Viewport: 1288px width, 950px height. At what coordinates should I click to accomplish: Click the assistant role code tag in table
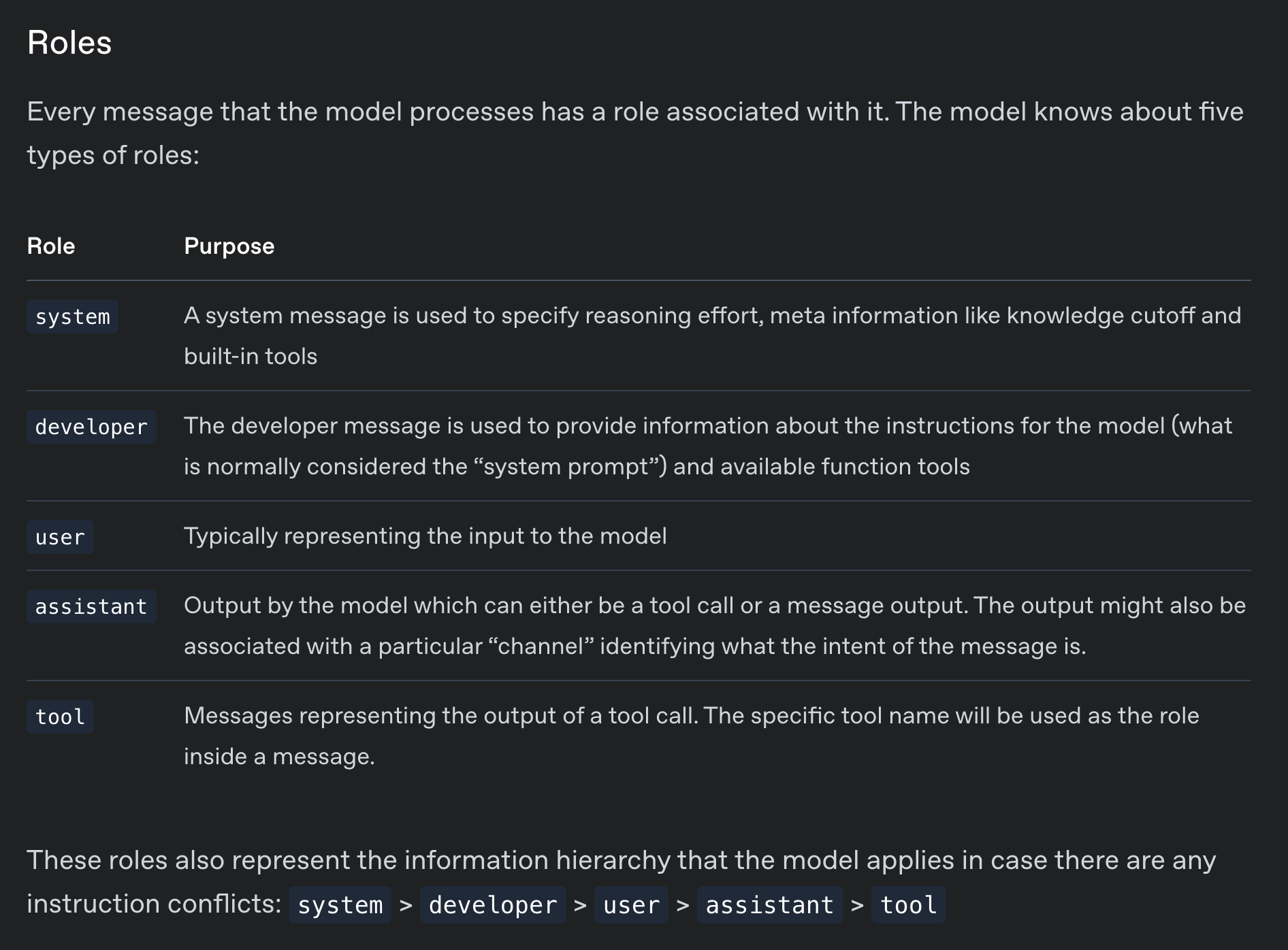point(91,606)
